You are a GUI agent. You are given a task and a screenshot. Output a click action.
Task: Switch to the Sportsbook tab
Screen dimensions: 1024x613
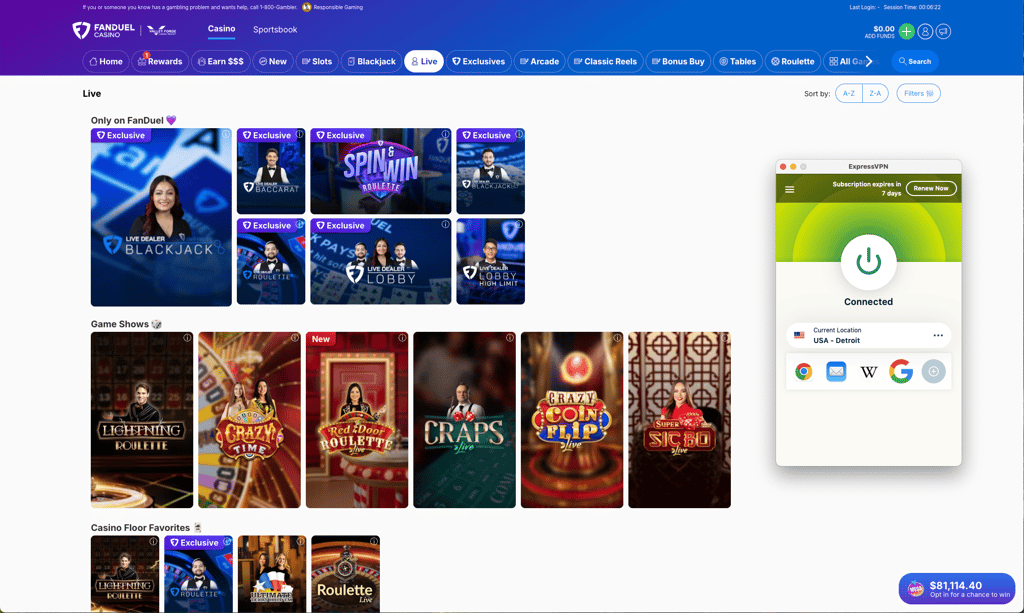[275, 29]
